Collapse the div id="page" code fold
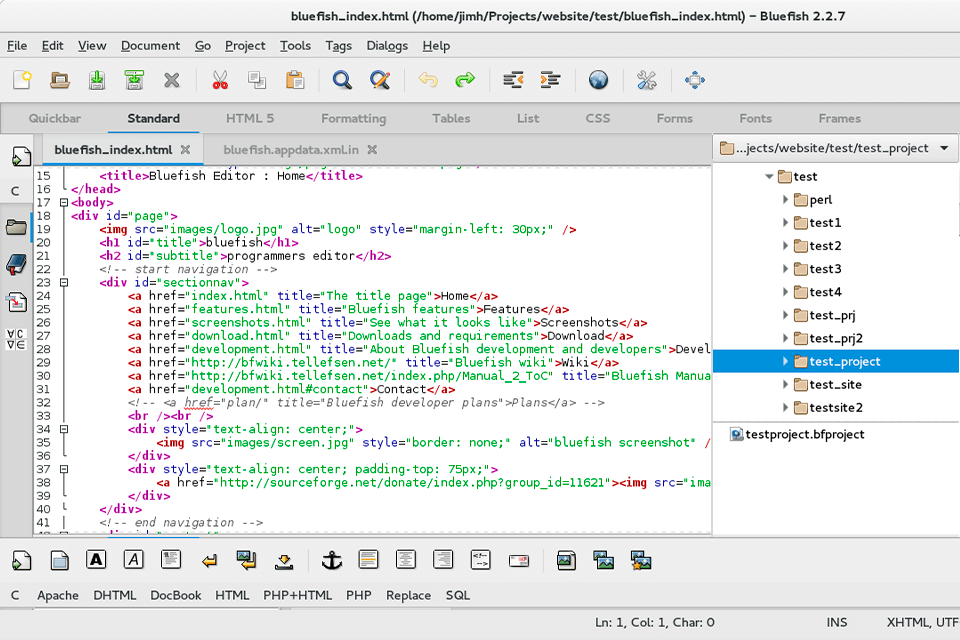This screenshot has width=960, height=640. point(63,202)
